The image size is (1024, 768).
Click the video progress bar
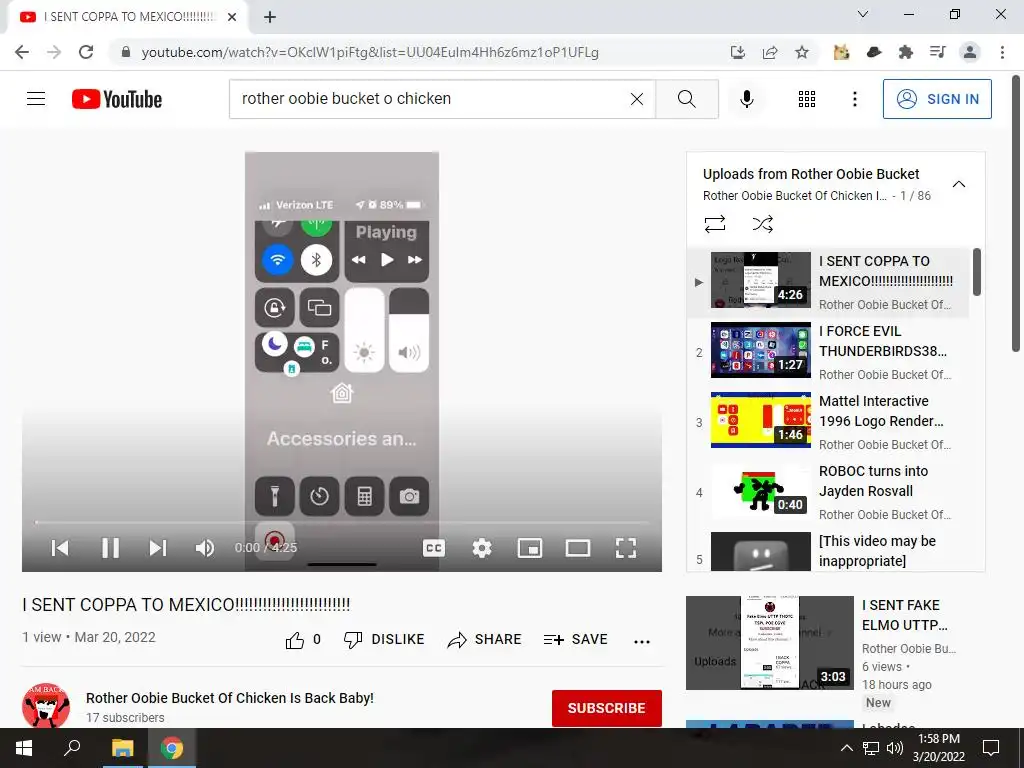(x=342, y=522)
